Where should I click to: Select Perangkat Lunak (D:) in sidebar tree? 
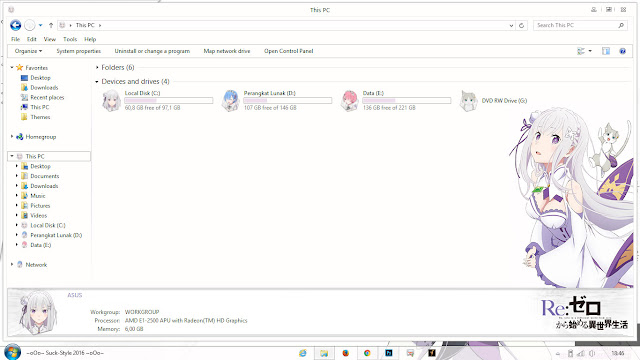[x=56, y=235]
